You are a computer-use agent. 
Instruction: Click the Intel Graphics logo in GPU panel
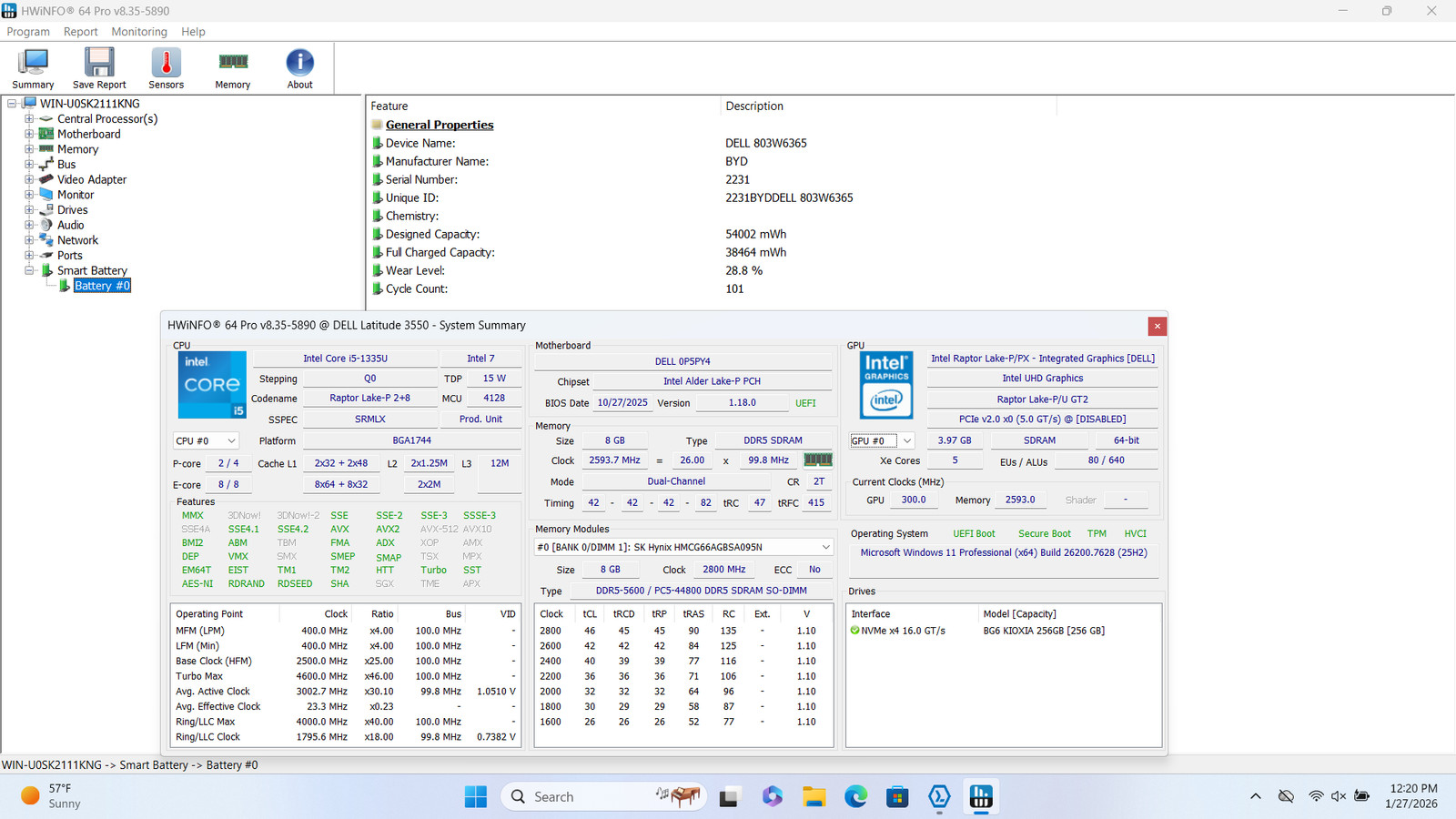(886, 385)
